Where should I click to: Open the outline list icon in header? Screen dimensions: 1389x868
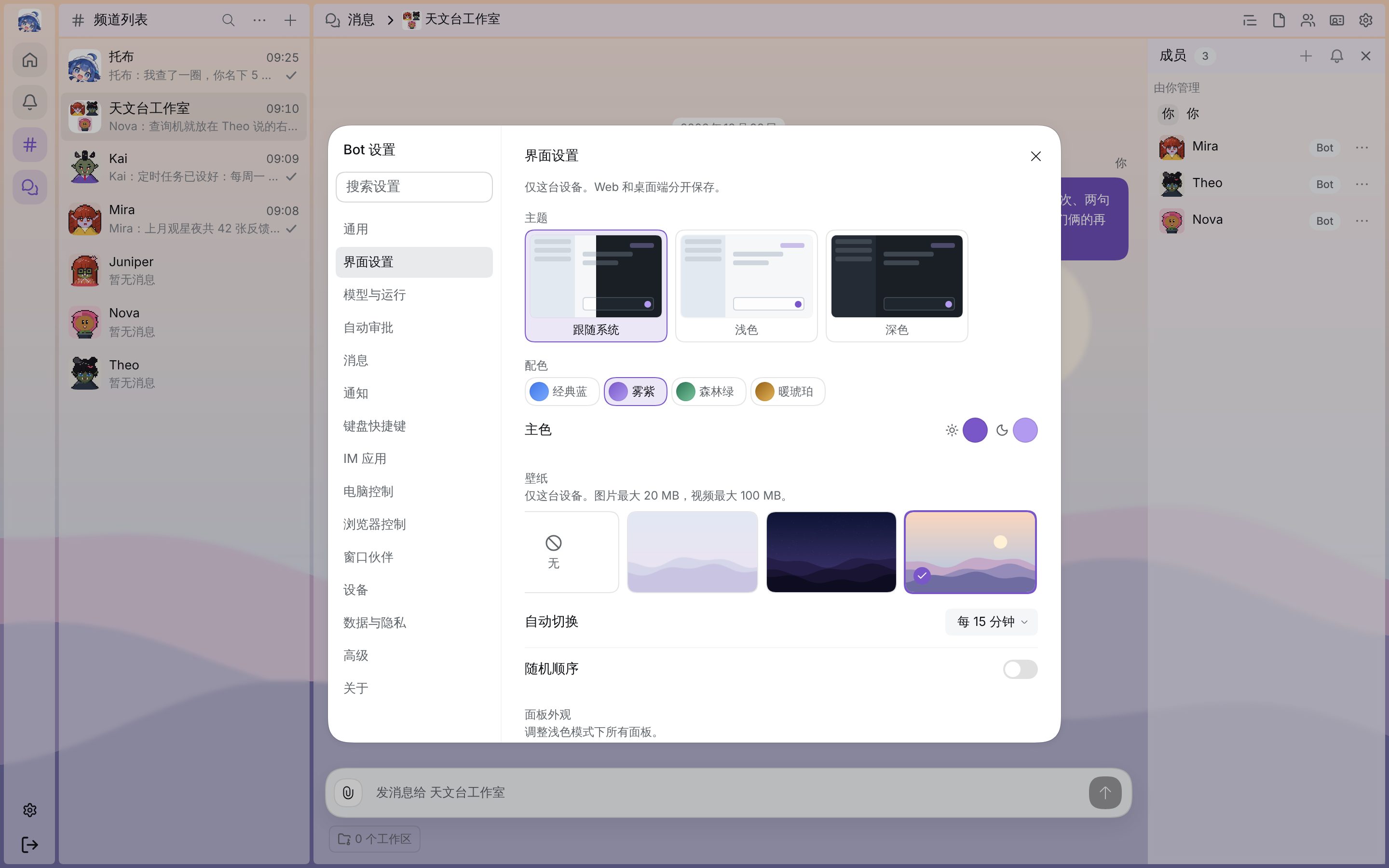(1250, 21)
